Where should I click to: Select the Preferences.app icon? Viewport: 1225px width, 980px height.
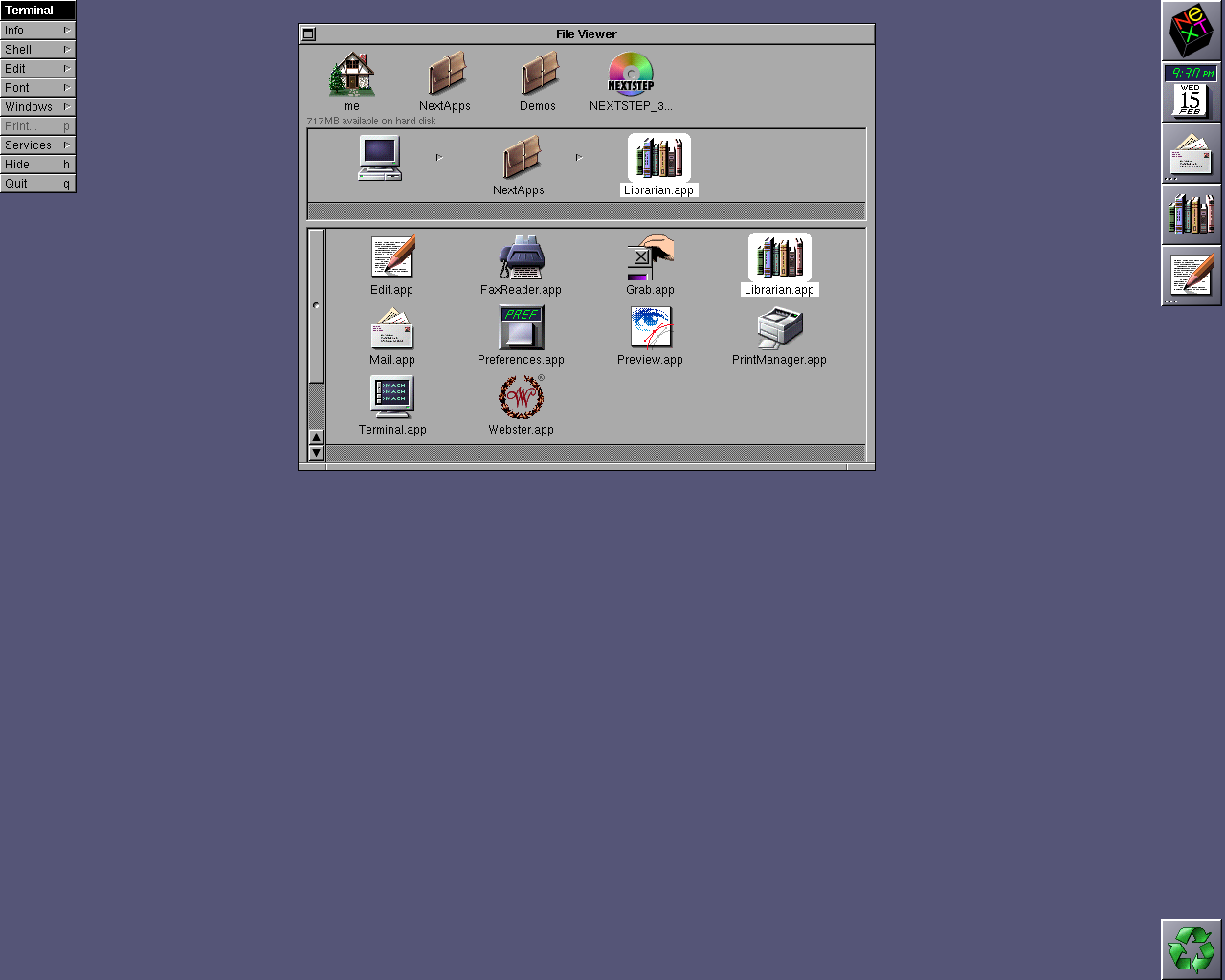tap(522, 328)
